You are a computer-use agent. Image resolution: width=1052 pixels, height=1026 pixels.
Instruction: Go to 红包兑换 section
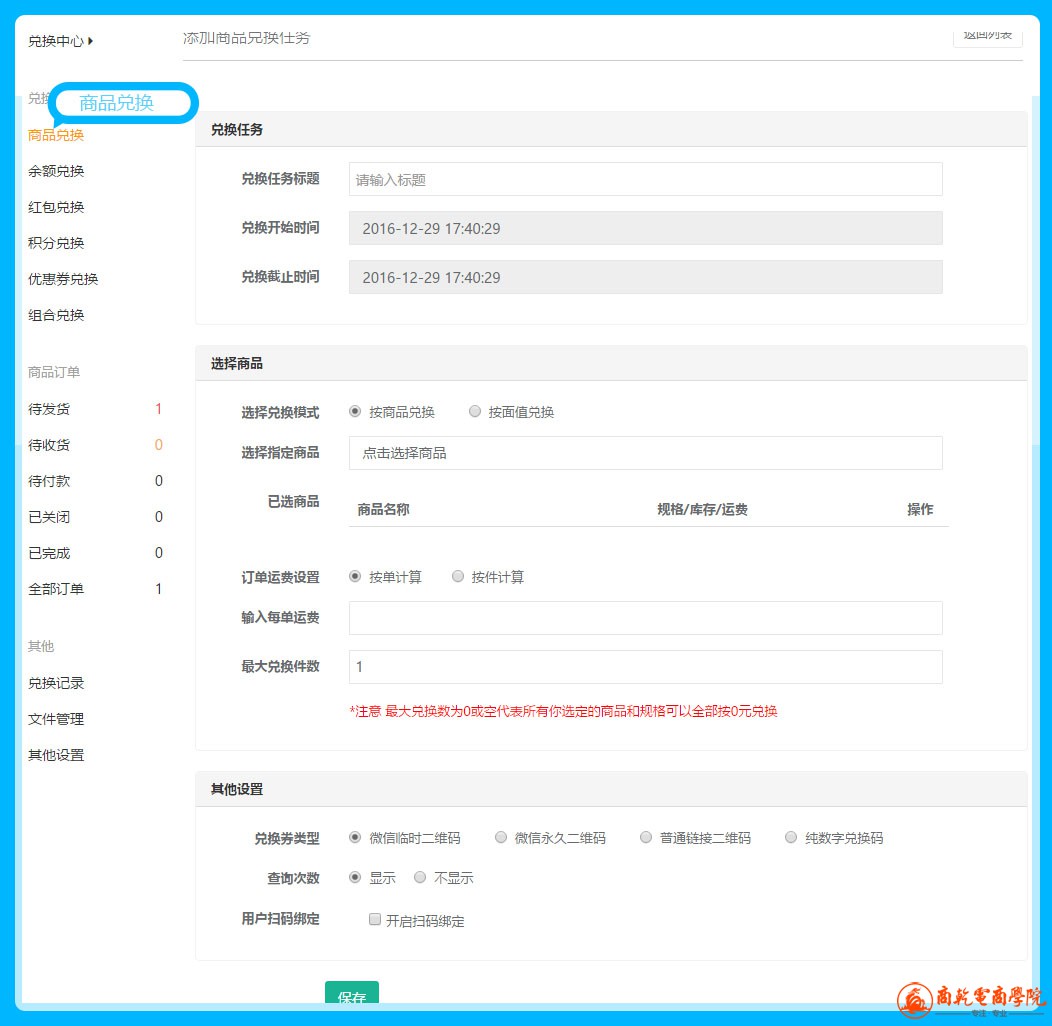[56, 207]
